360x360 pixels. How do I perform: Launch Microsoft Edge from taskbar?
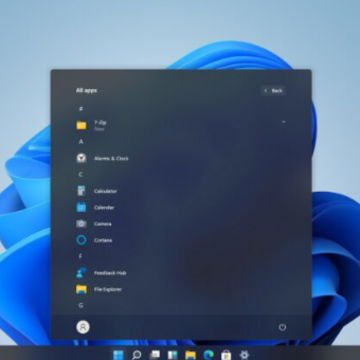[x=208, y=355]
